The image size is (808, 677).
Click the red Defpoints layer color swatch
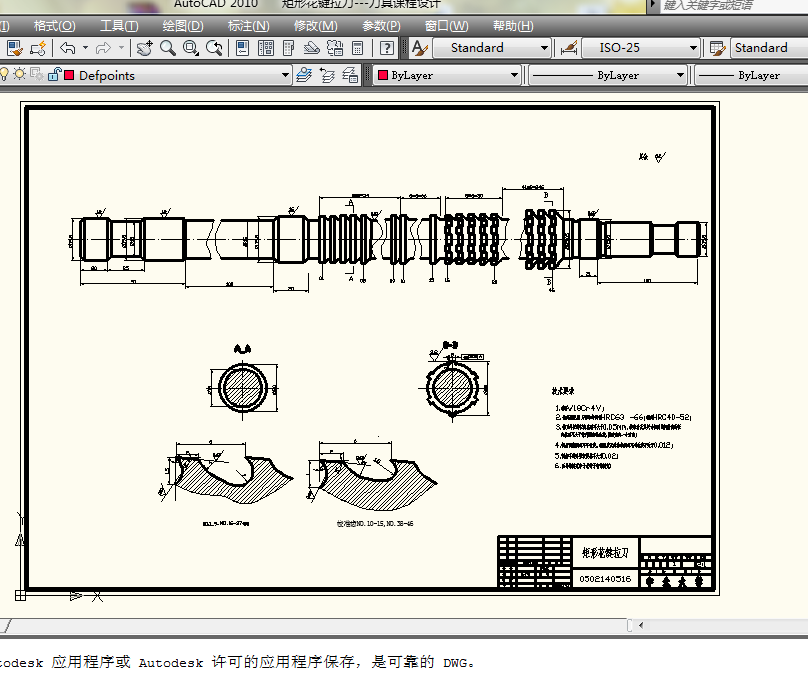(x=69, y=76)
